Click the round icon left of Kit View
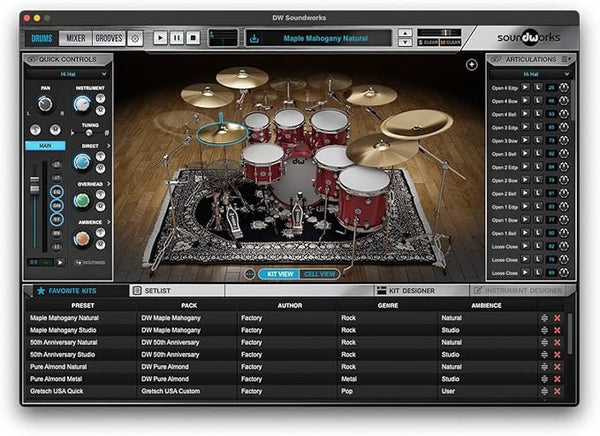This screenshot has height=436, width=600. click(x=249, y=274)
